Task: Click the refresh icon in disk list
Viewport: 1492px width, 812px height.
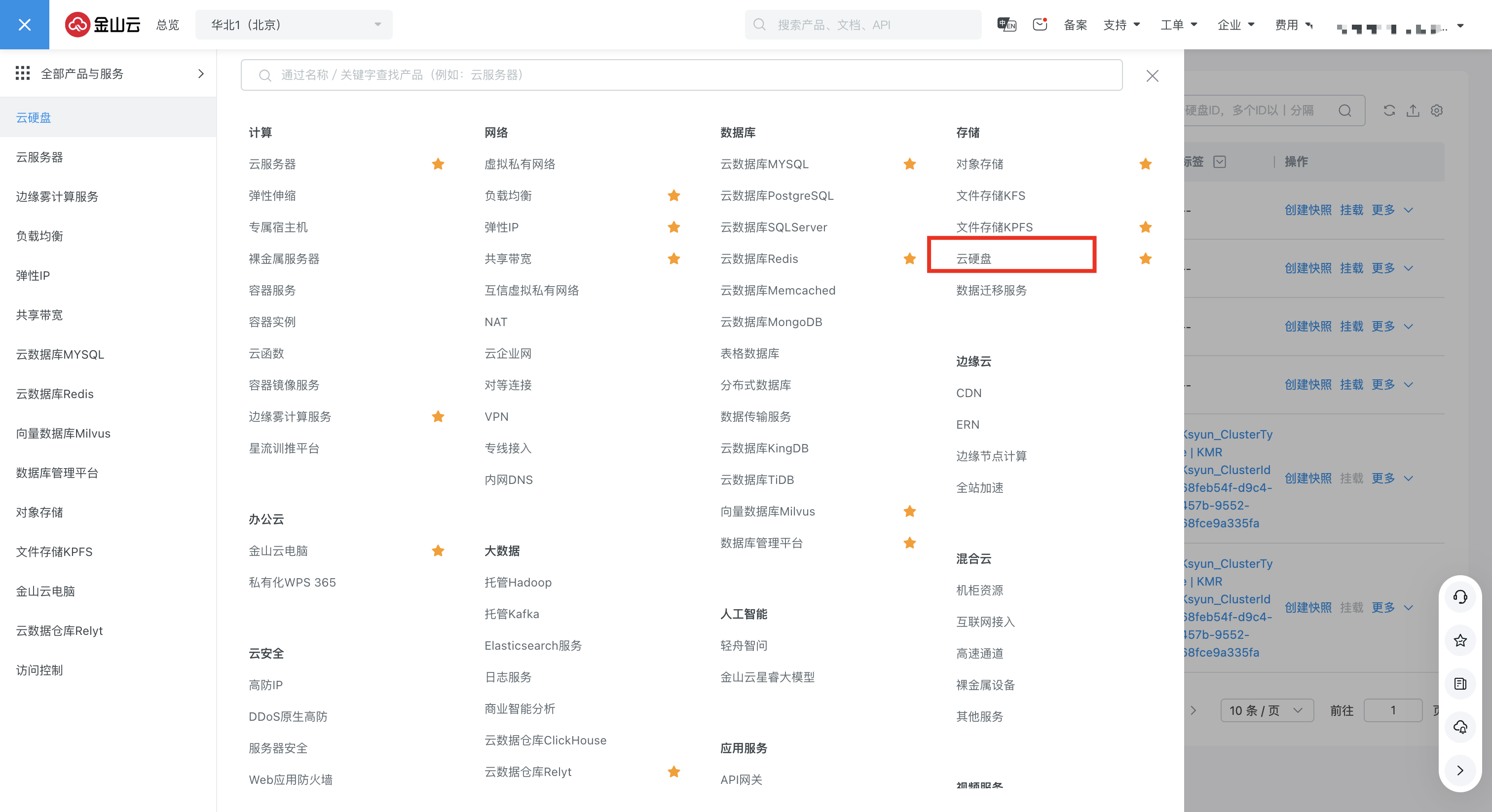Action: pyautogui.click(x=1389, y=111)
